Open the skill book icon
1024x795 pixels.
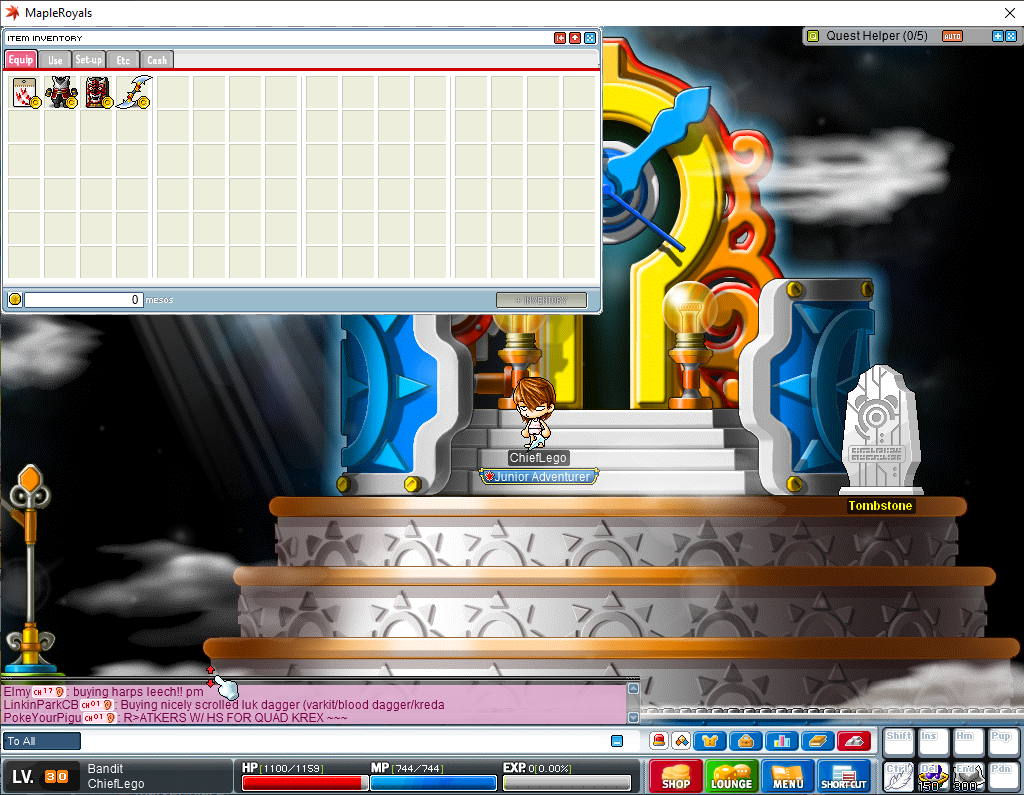pyautogui.click(x=817, y=741)
